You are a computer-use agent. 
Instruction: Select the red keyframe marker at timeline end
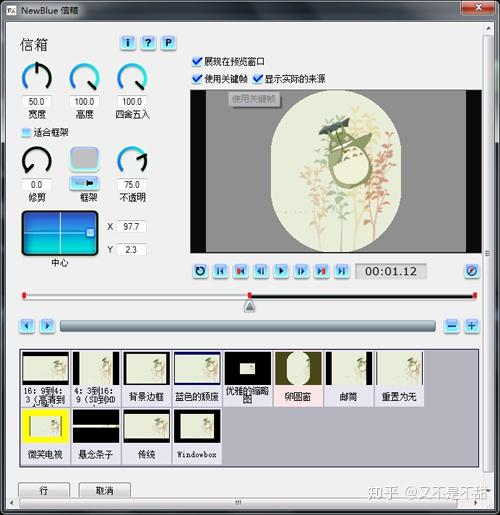coord(475,295)
